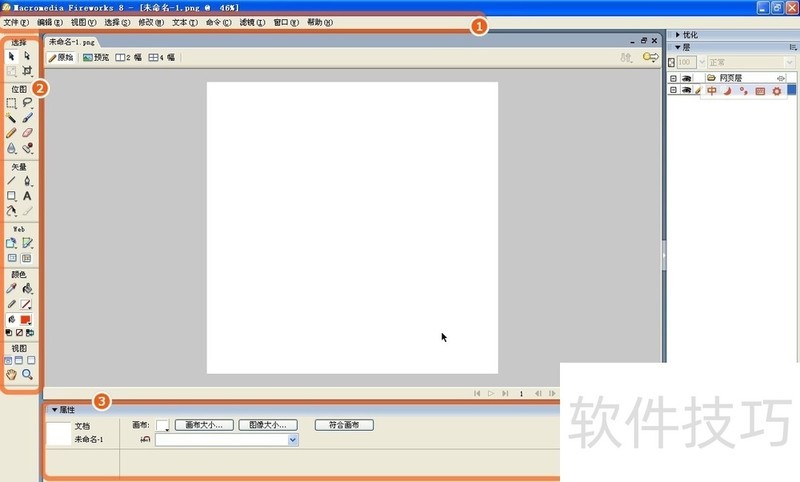Switch to the 2 幅 view tab
This screenshot has width=800, height=482.
129,58
